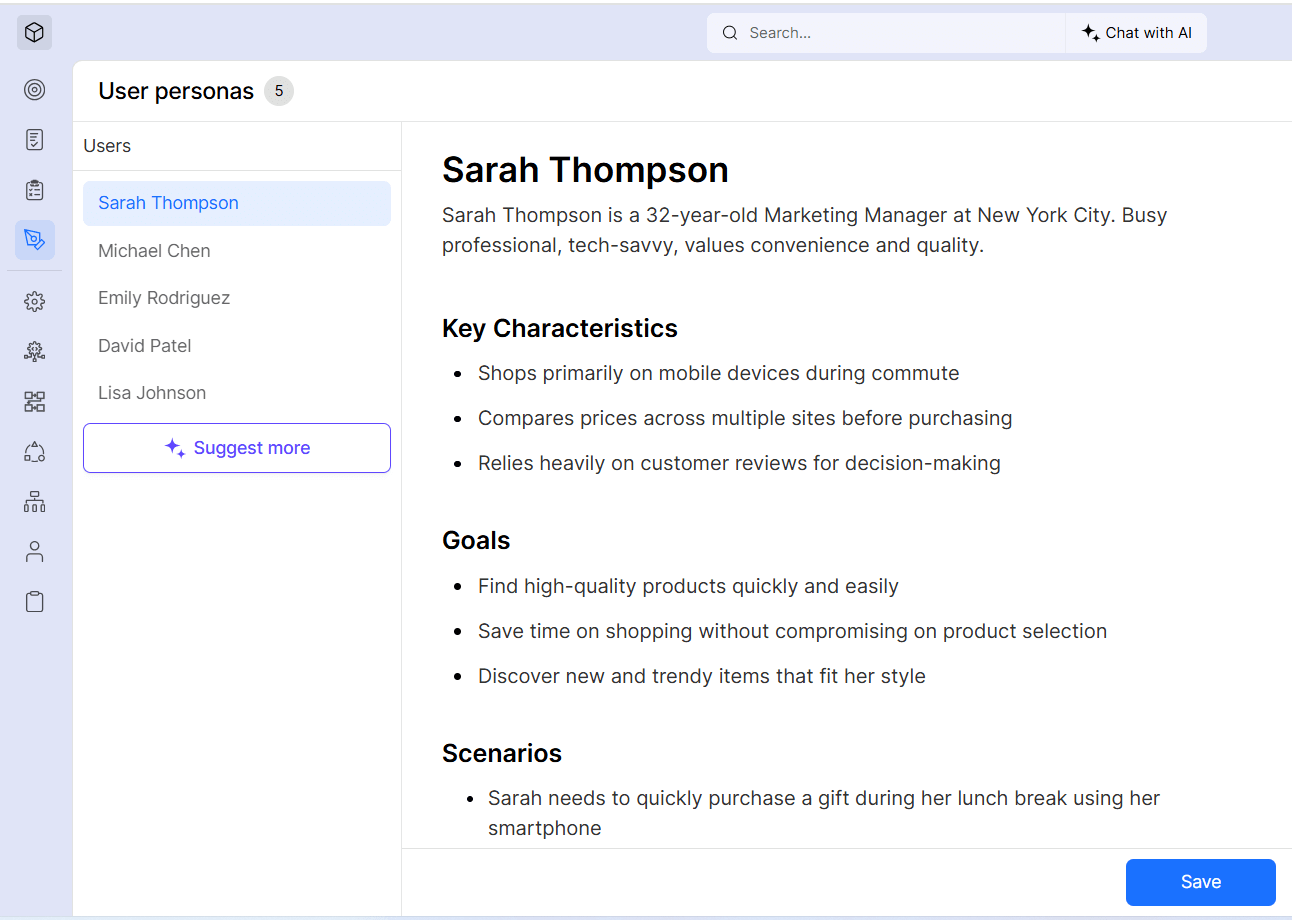
Task: Click the magnifier icon in search bar
Action: click(730, 33)
